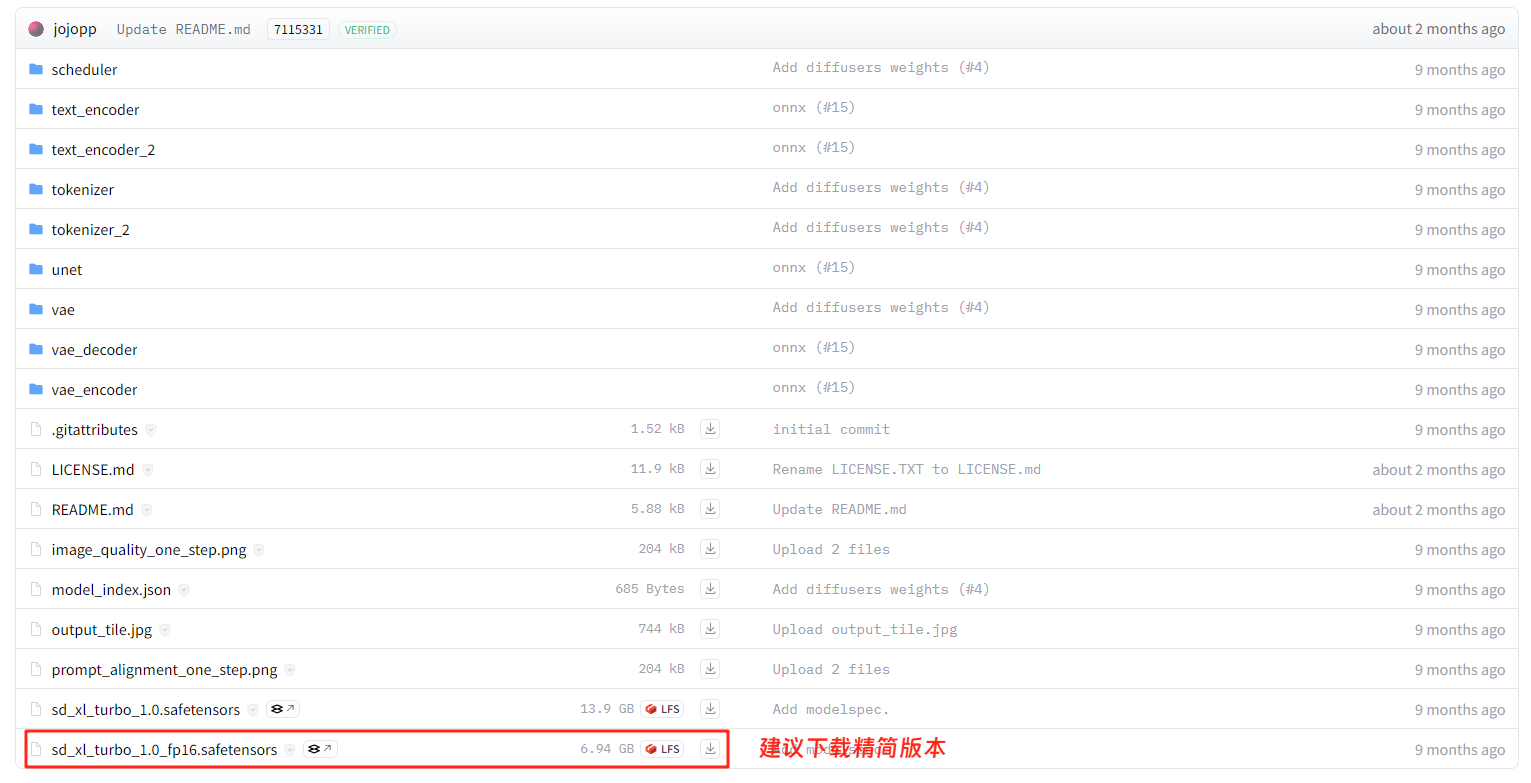The width and height of the screenshot is (1531, 783).
Task: Download sd_xl_turbo_1.0.safetensors (13.9 GB) file
Action: coord(710,709)
